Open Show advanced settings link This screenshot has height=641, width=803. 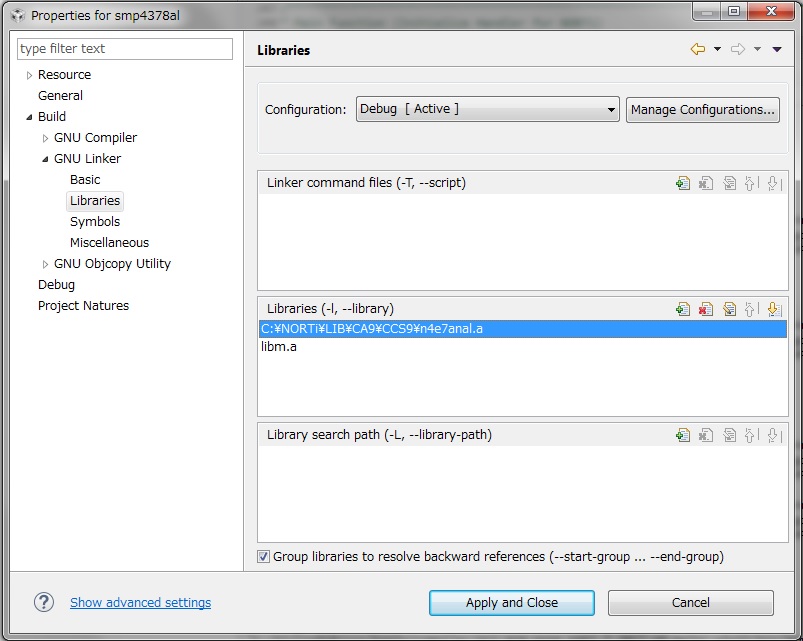coord(139,602)
